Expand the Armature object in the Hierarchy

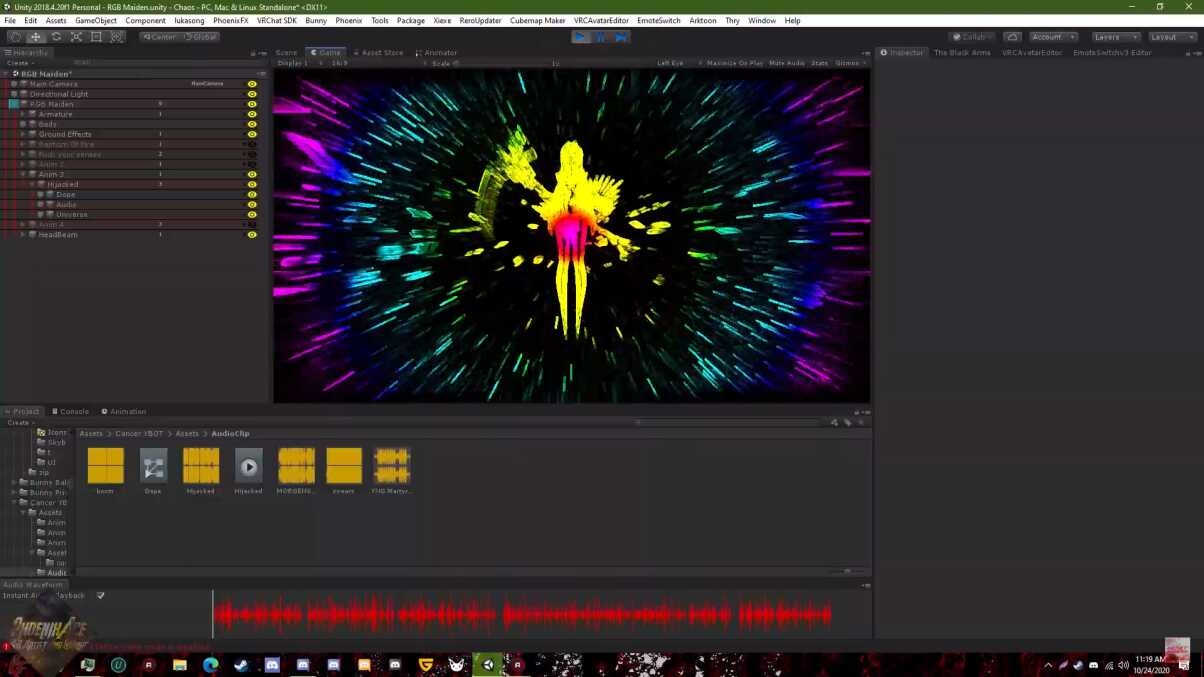pyautogui.click(x=24, y=113)
